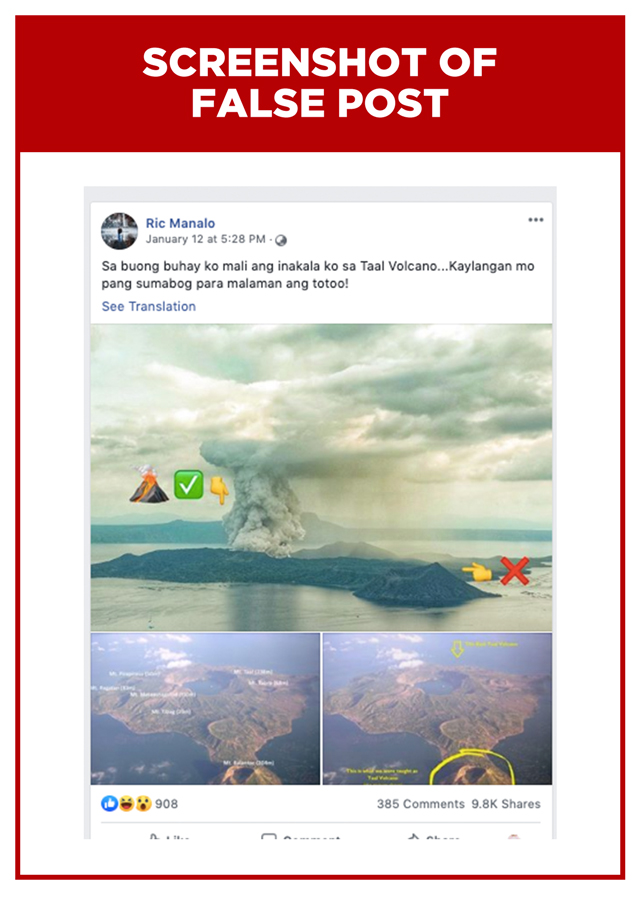640x901 pixels.
Task: Click the left-pointing hand emoji near crater
Action: click(477, 572)
